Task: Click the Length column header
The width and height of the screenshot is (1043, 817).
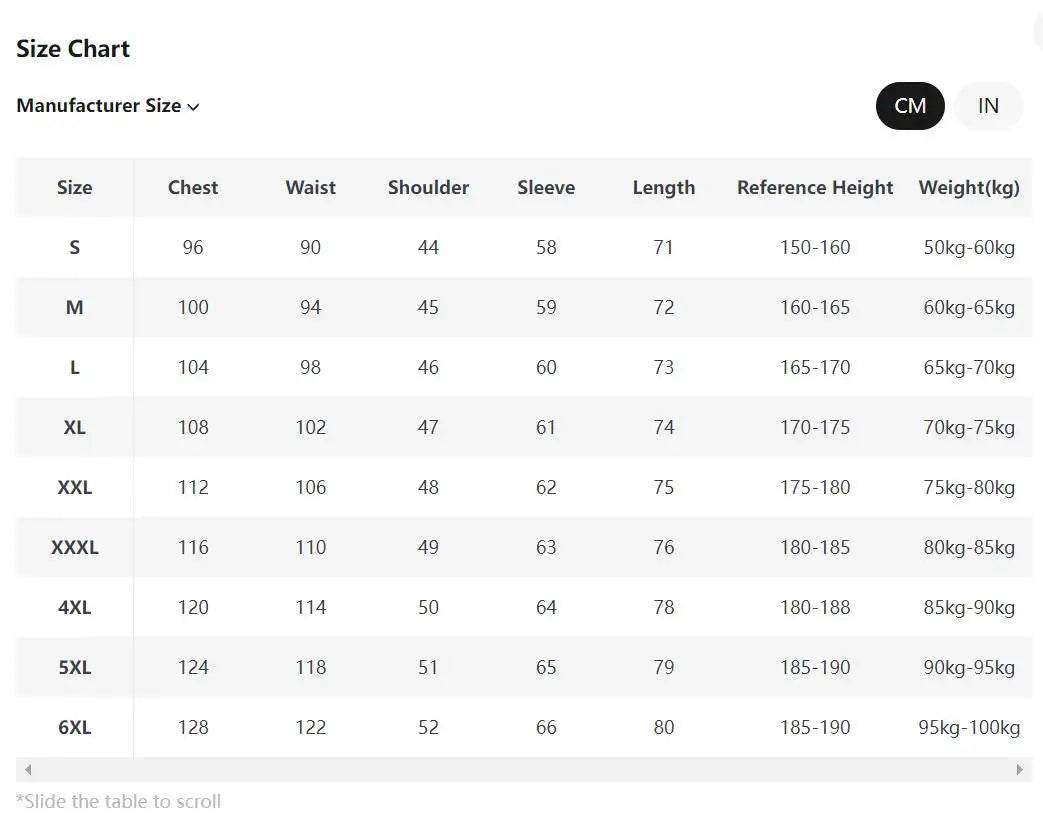Action: click(x=664, y=187)
